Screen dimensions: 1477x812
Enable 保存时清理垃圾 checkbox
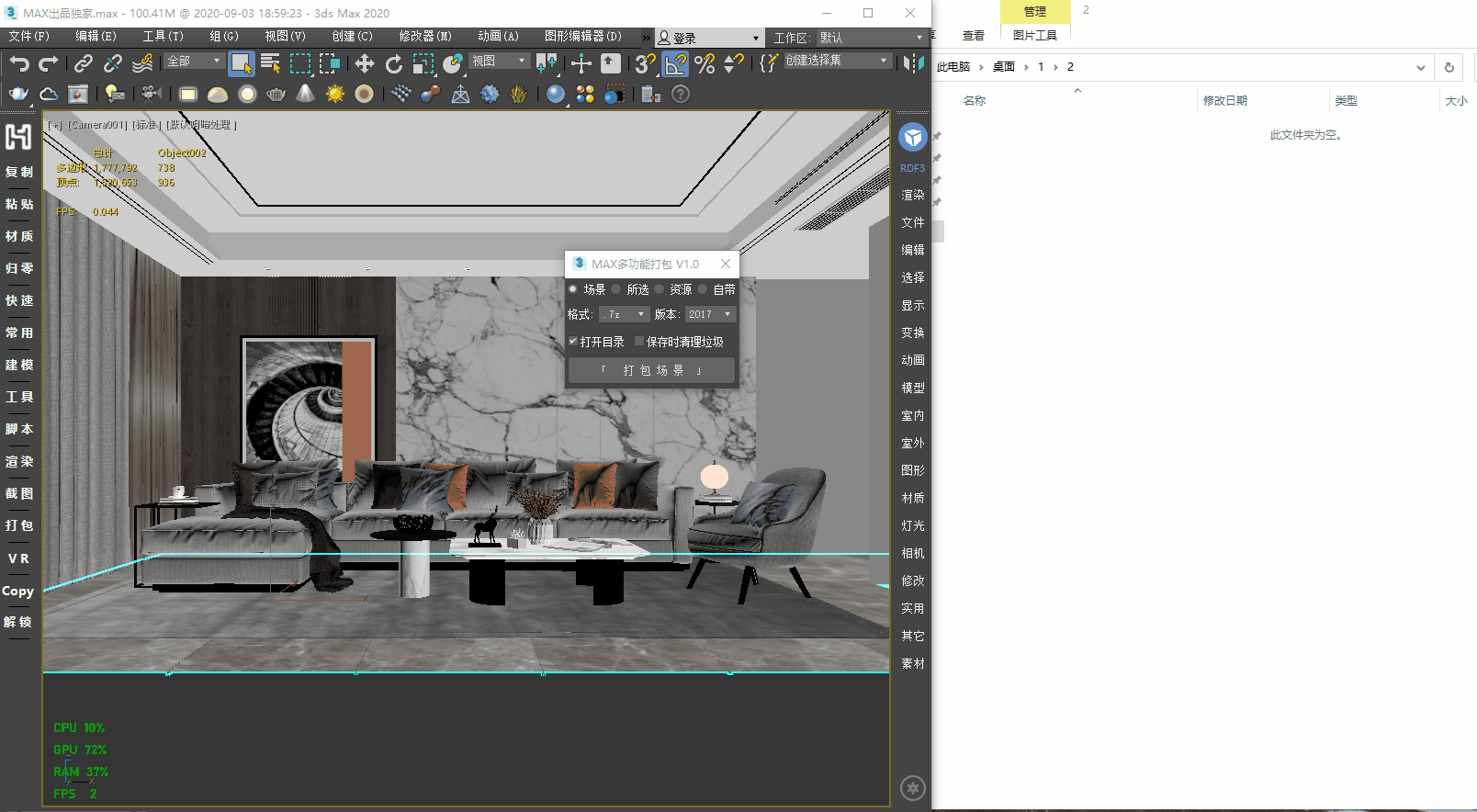click(x=639, y=342)
